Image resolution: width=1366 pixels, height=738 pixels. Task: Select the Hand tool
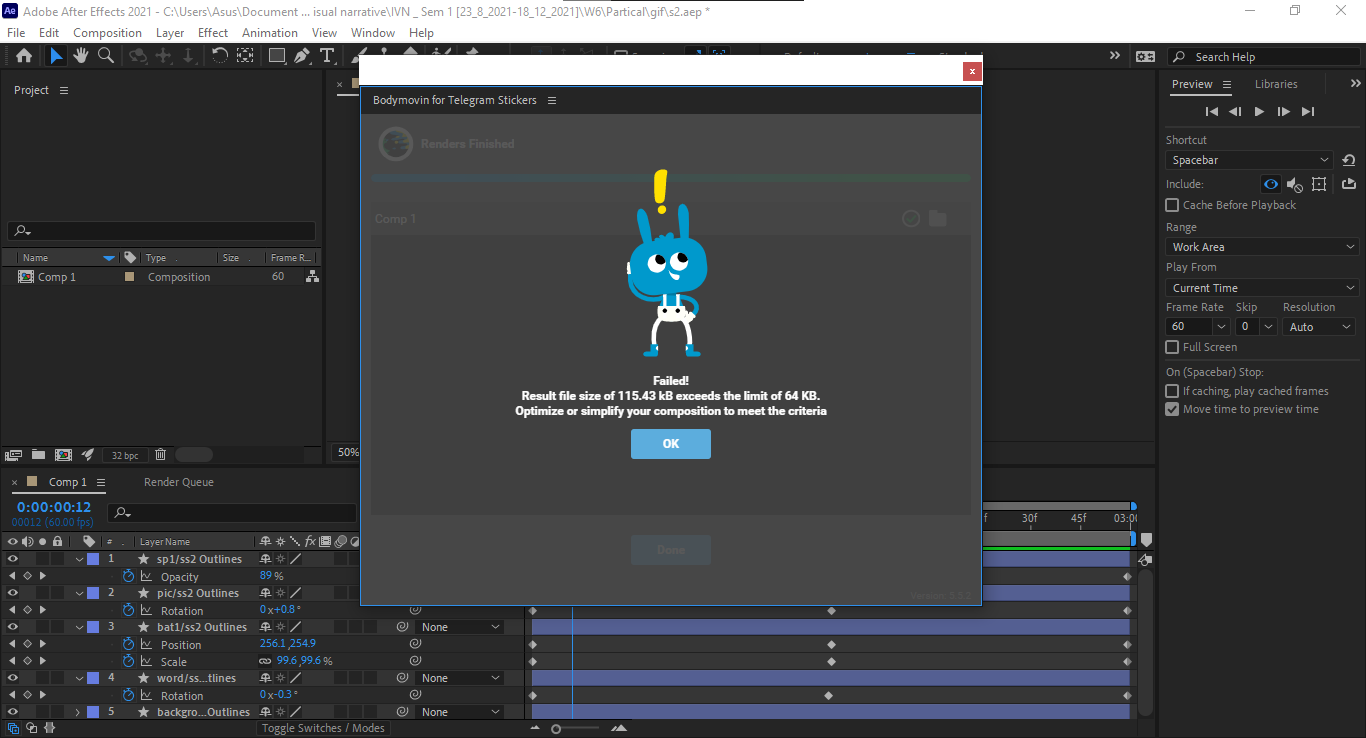(x=81, y=56)
